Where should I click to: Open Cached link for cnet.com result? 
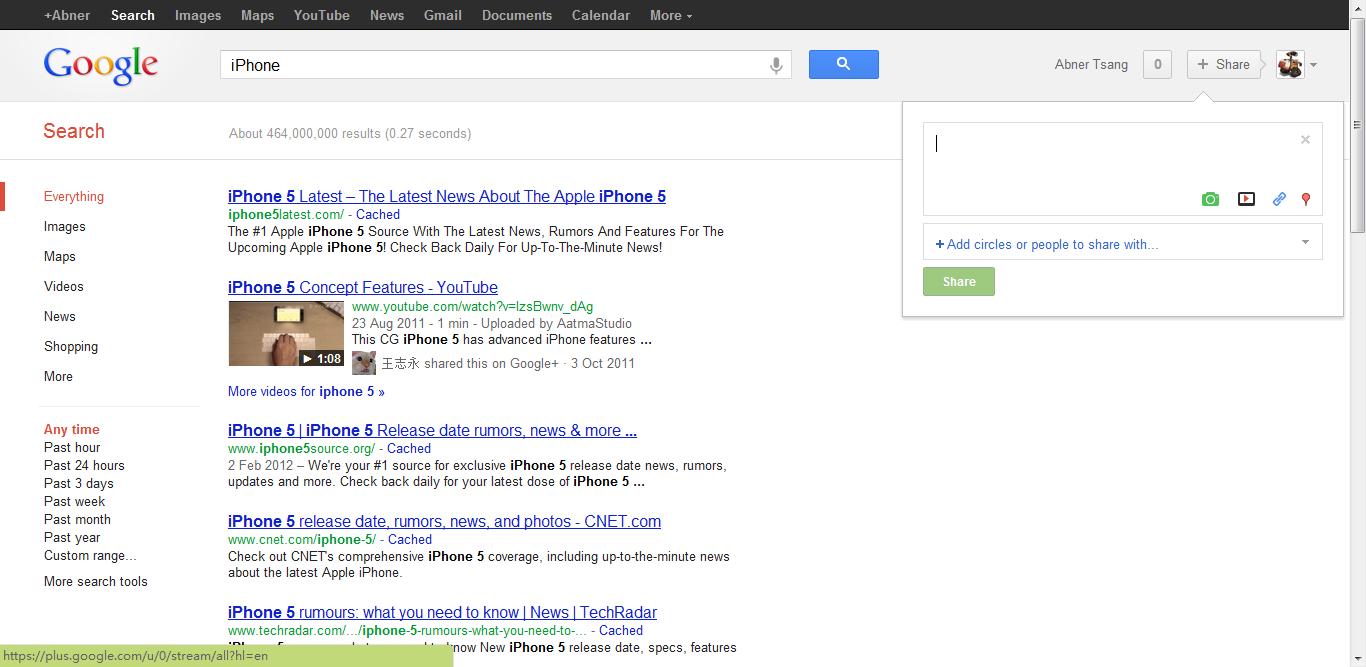point(410,539)
